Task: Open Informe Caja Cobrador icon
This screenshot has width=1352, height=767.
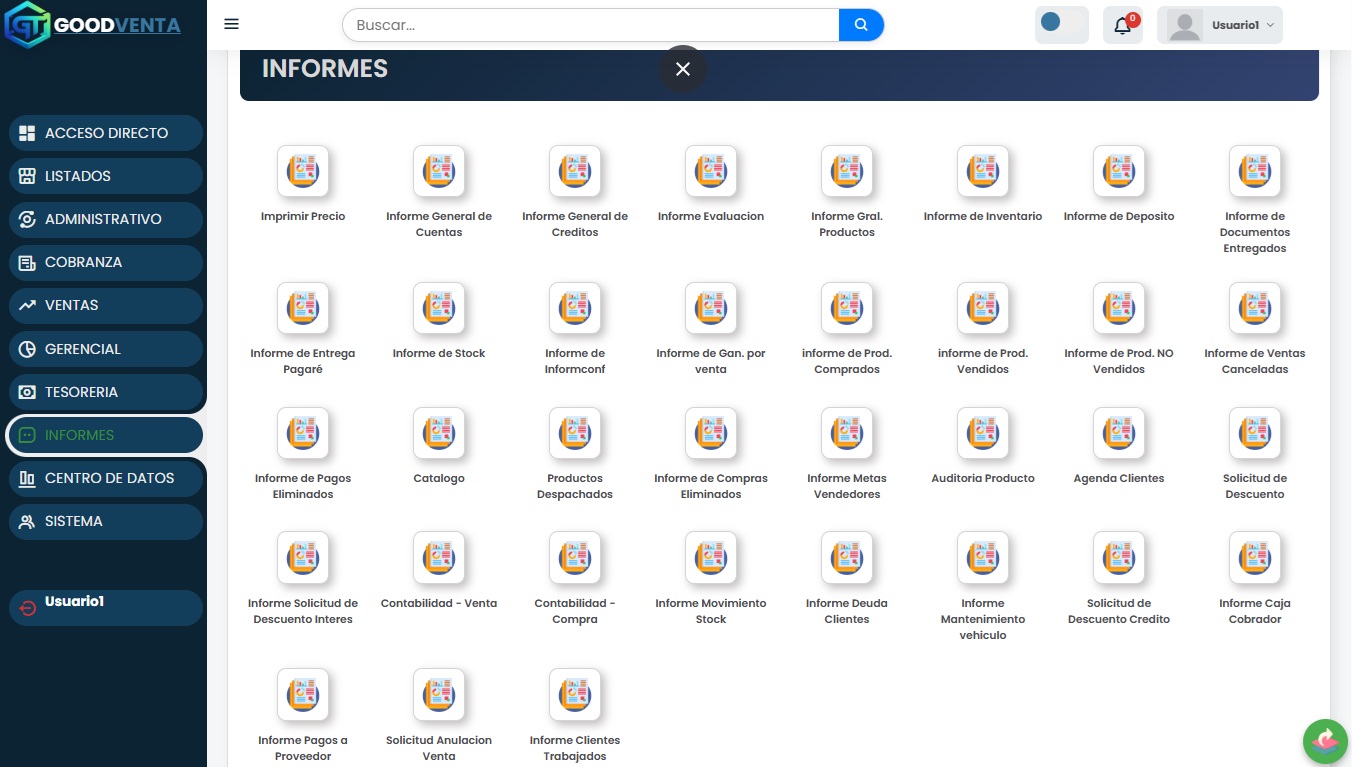Action: coord(1255,558)
